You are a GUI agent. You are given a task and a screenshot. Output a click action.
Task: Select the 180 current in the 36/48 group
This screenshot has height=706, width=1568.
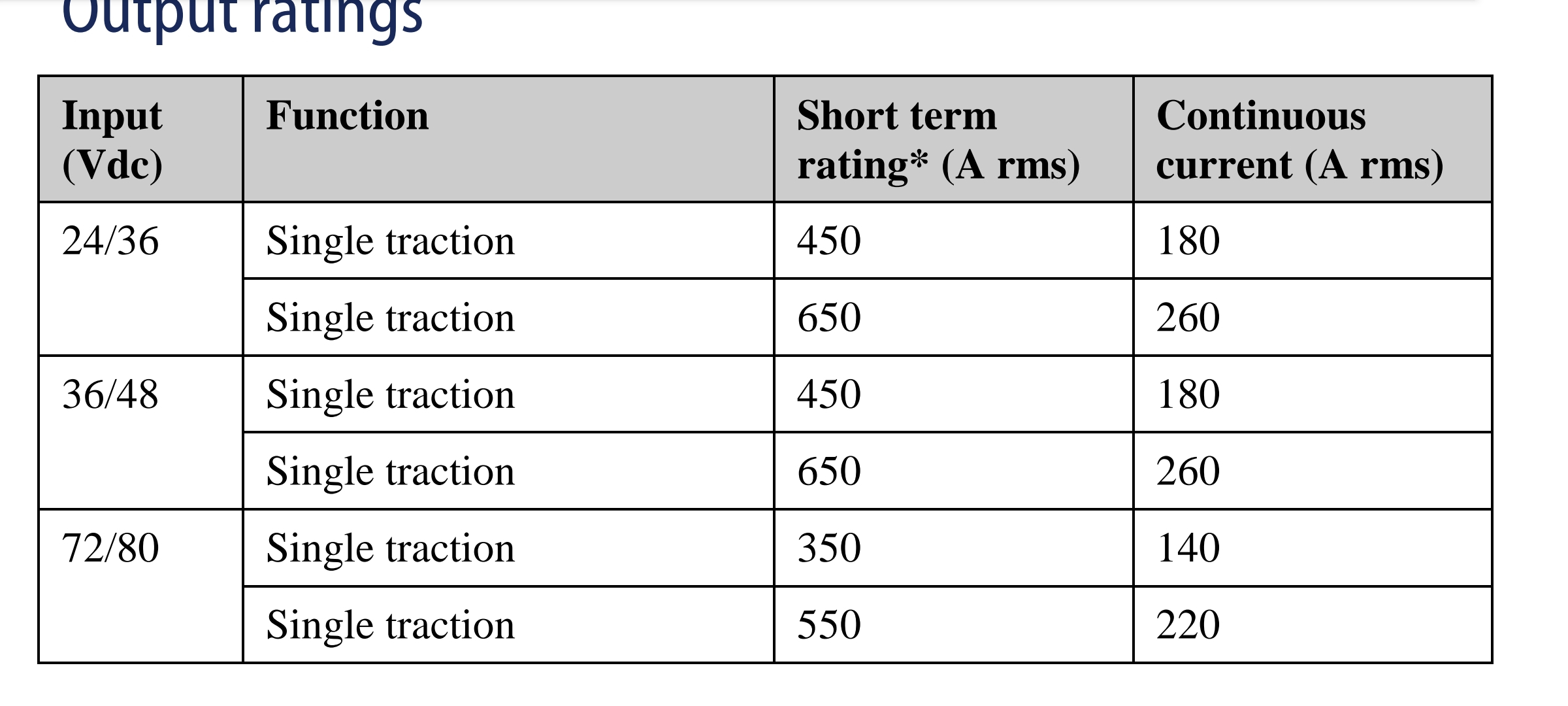(x=1188, y=395)
